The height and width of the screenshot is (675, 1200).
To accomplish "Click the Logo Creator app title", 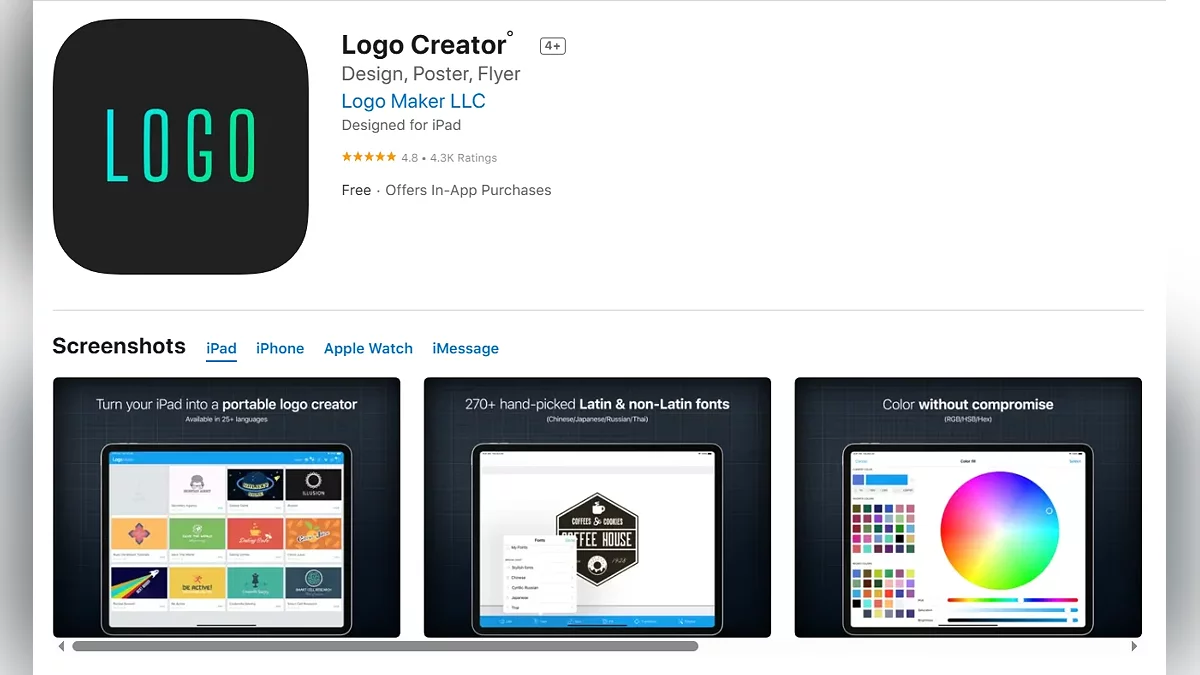I will coord(424,45).
